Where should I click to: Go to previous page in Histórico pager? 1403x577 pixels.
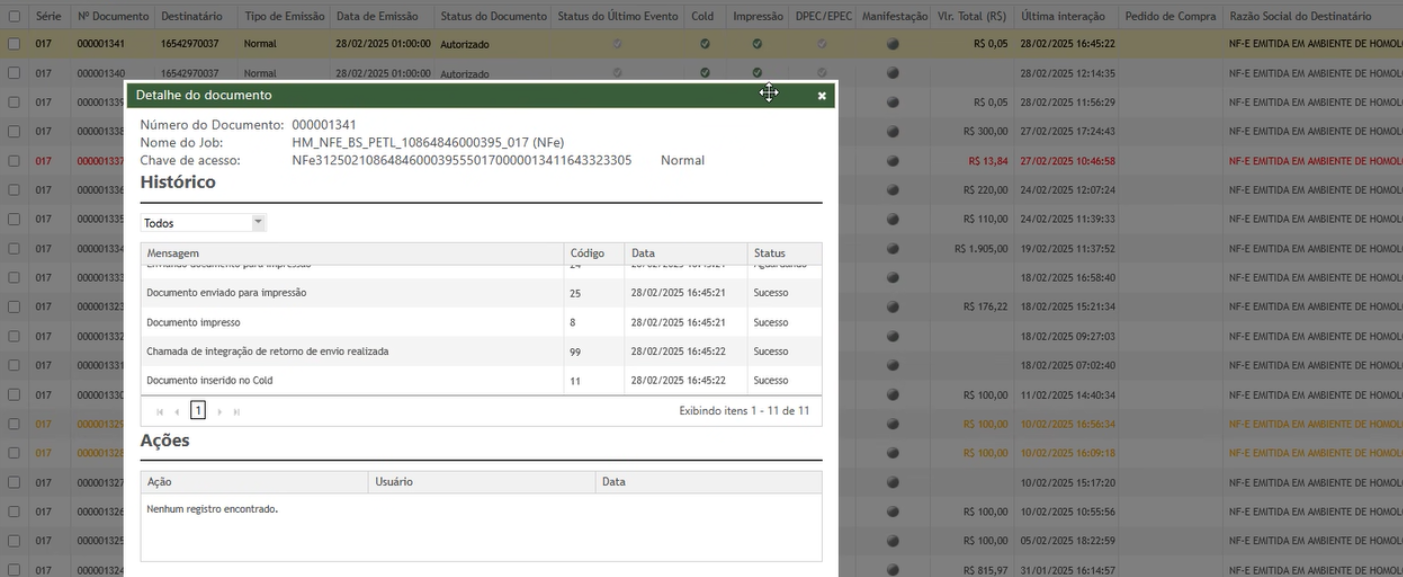point(177,411)
